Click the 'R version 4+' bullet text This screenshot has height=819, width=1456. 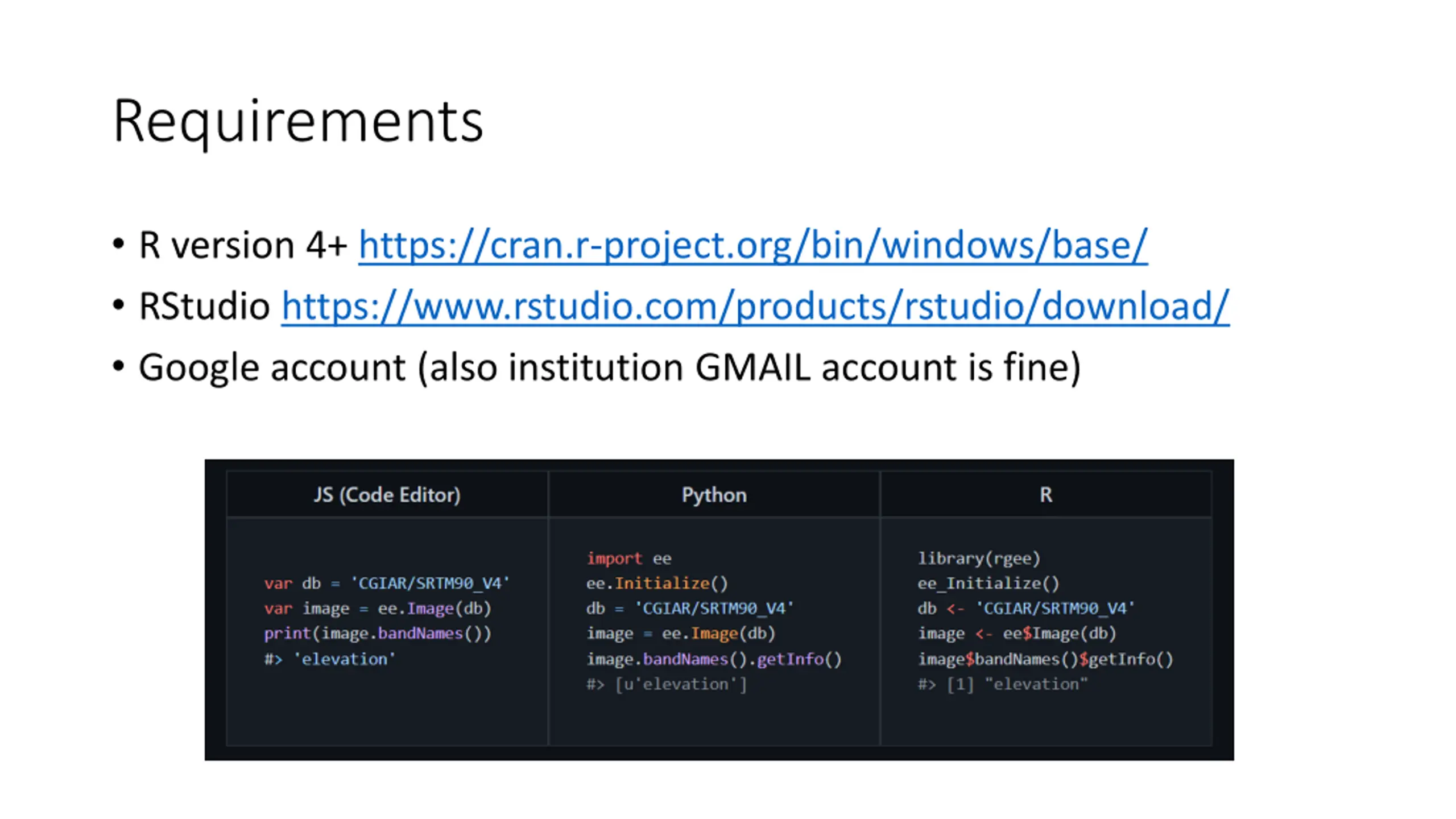243,246
